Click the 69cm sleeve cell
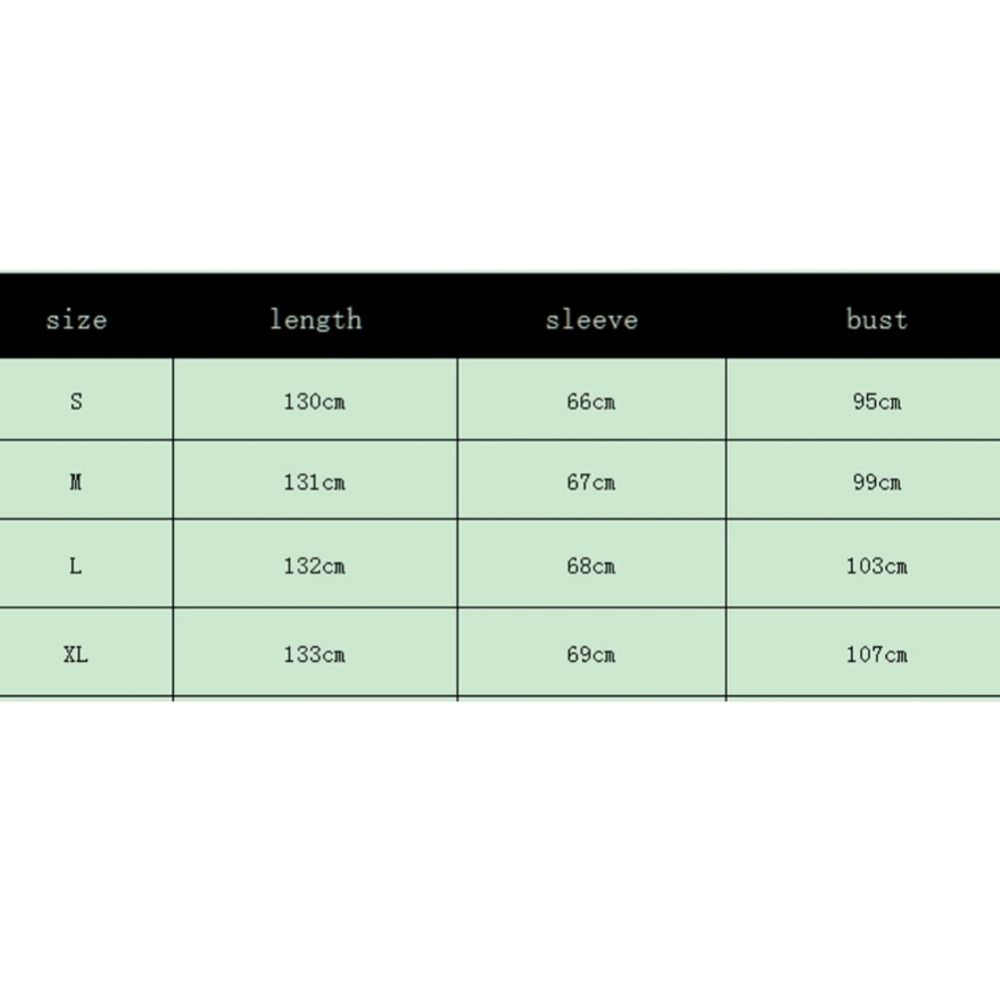1000x999 pixels. pos(591,654)
